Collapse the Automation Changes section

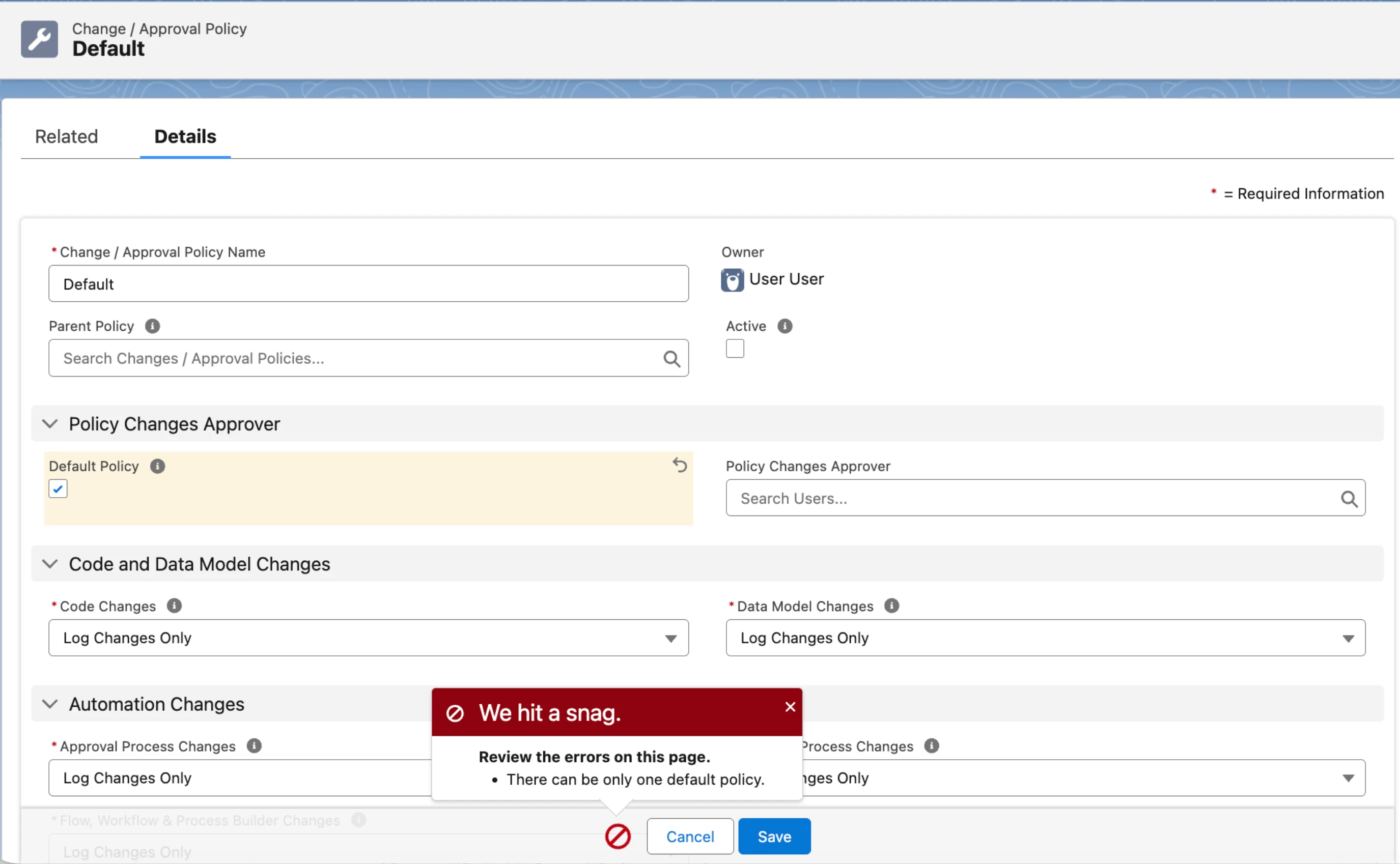[x=50, y=704]
